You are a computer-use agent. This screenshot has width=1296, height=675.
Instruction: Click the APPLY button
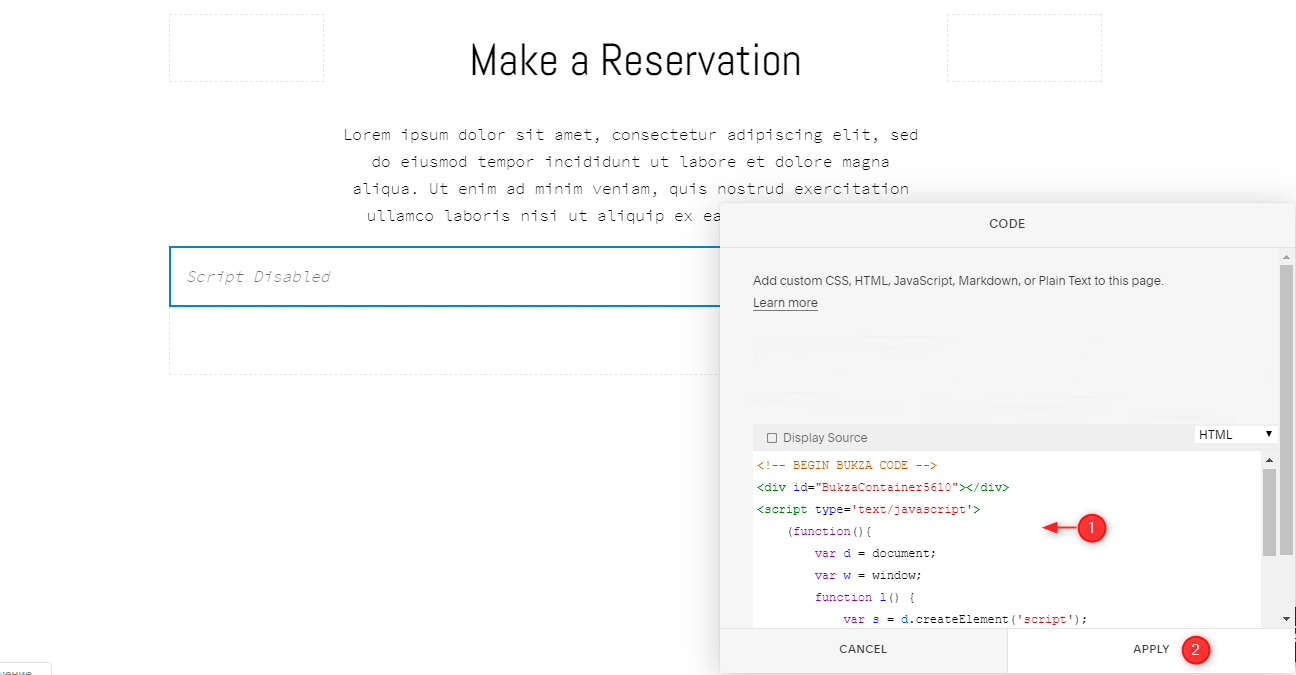point(1150,650)
